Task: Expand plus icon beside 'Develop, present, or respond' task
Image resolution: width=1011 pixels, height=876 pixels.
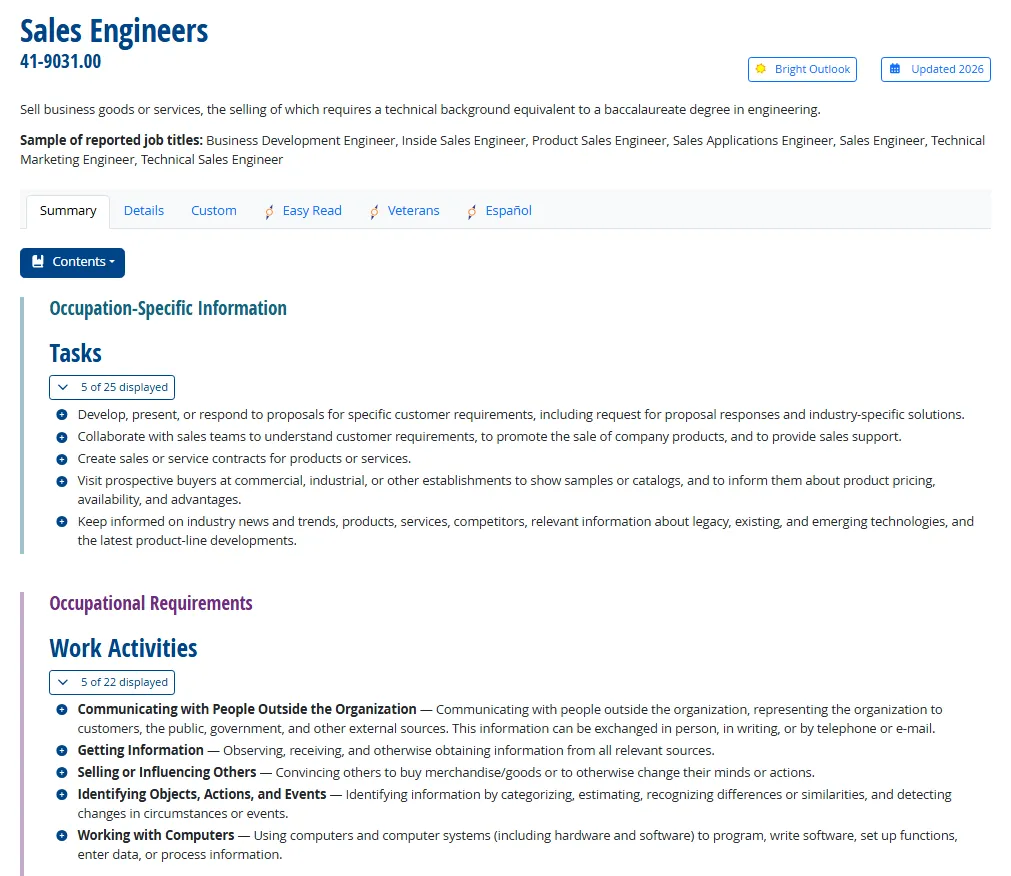Action: [62, 414]
